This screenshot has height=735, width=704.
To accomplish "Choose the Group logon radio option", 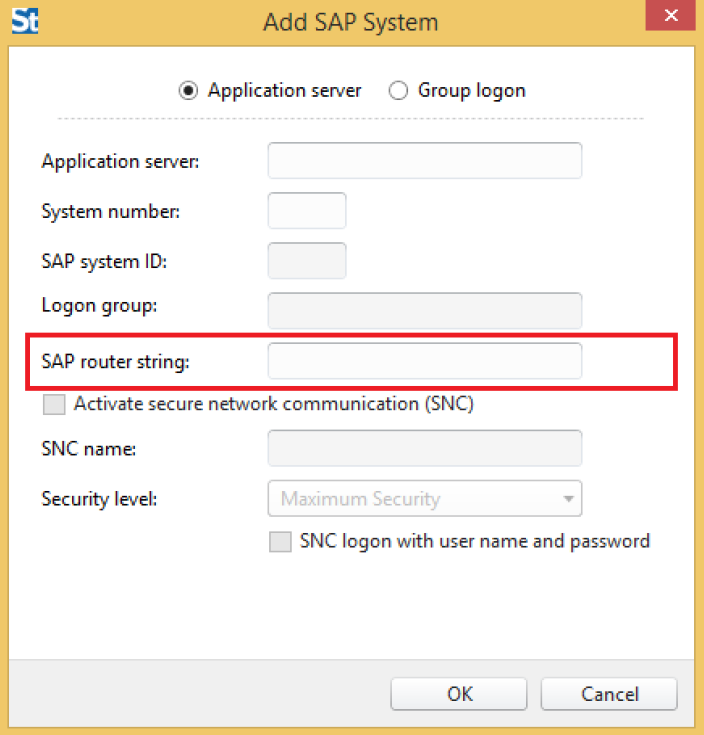I will (398, 90).
